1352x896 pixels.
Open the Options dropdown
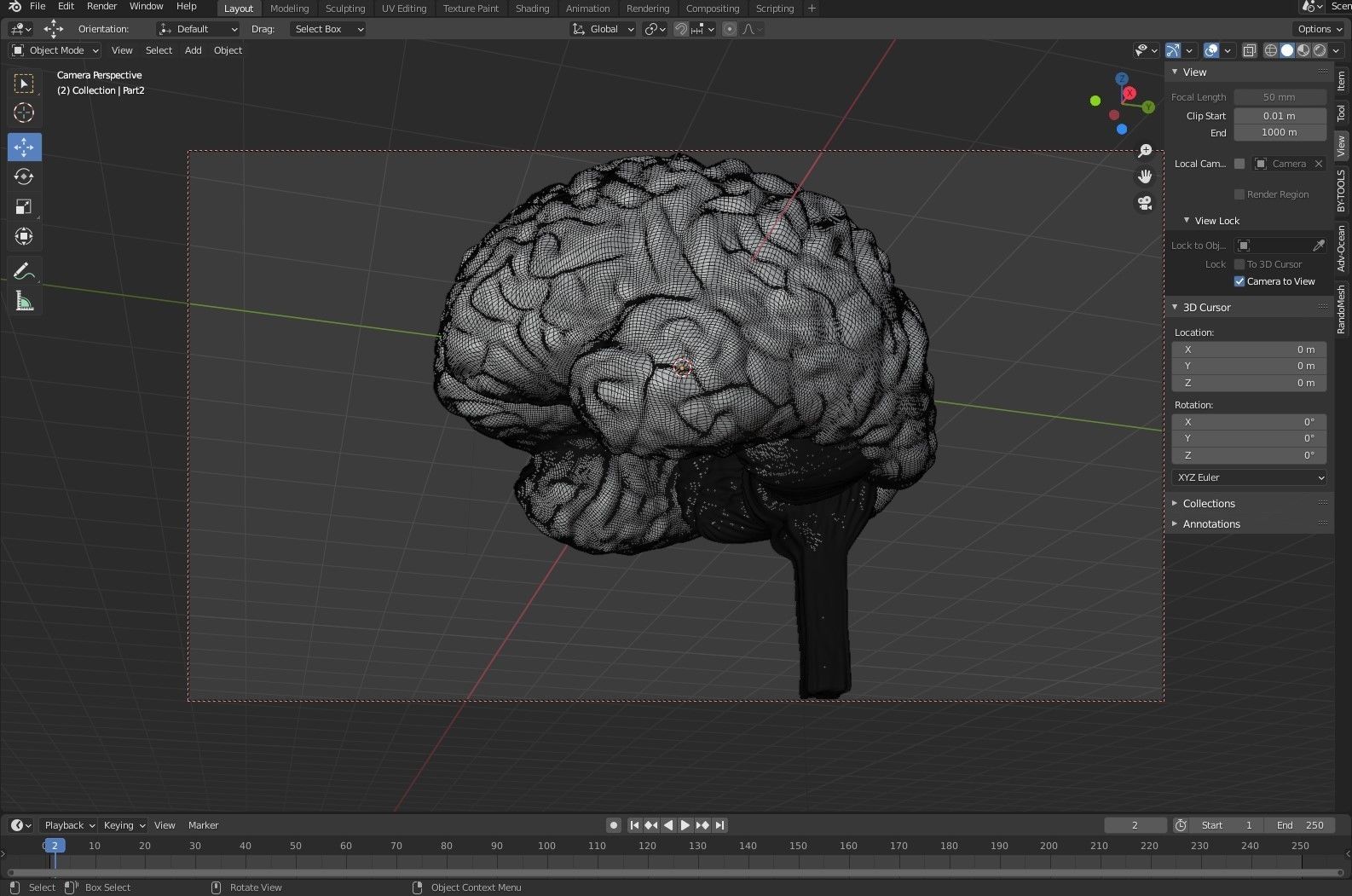(1319, 29)
